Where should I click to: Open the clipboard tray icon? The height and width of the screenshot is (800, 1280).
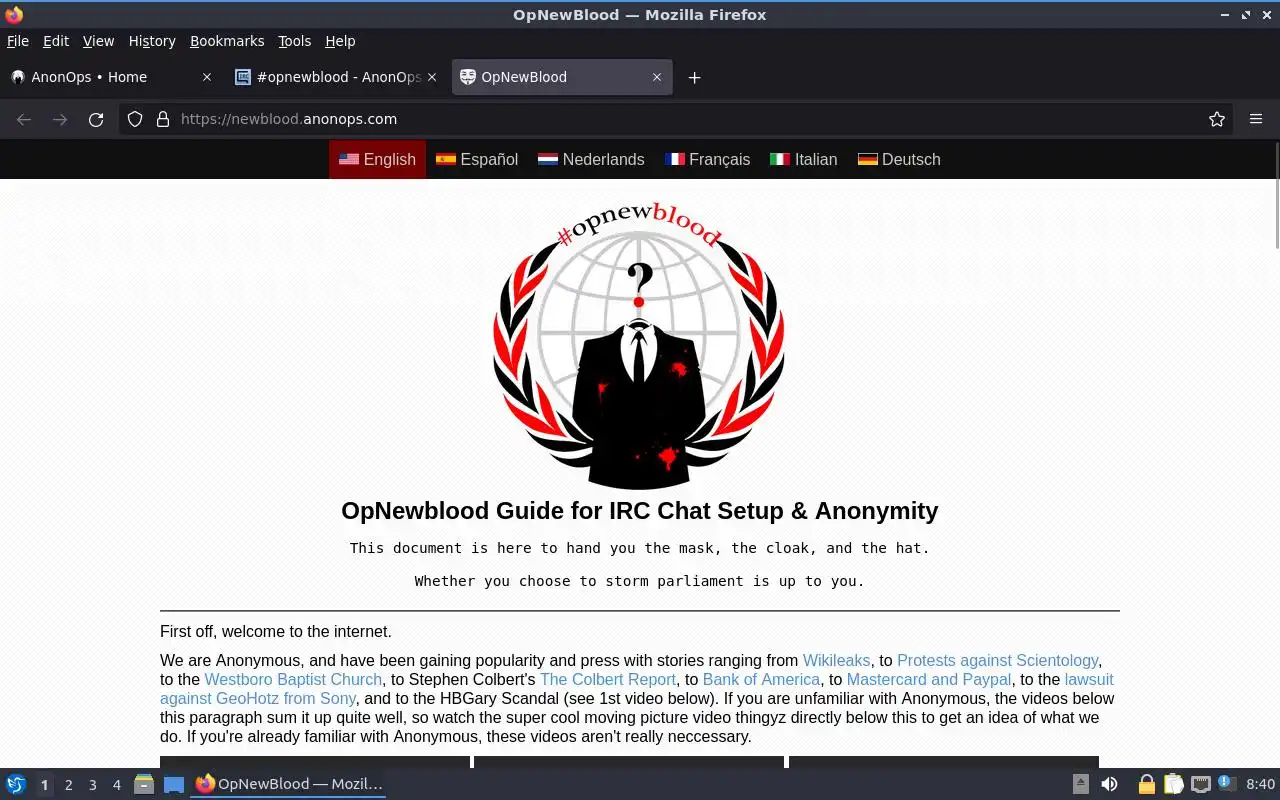[x=1173, y=784]
